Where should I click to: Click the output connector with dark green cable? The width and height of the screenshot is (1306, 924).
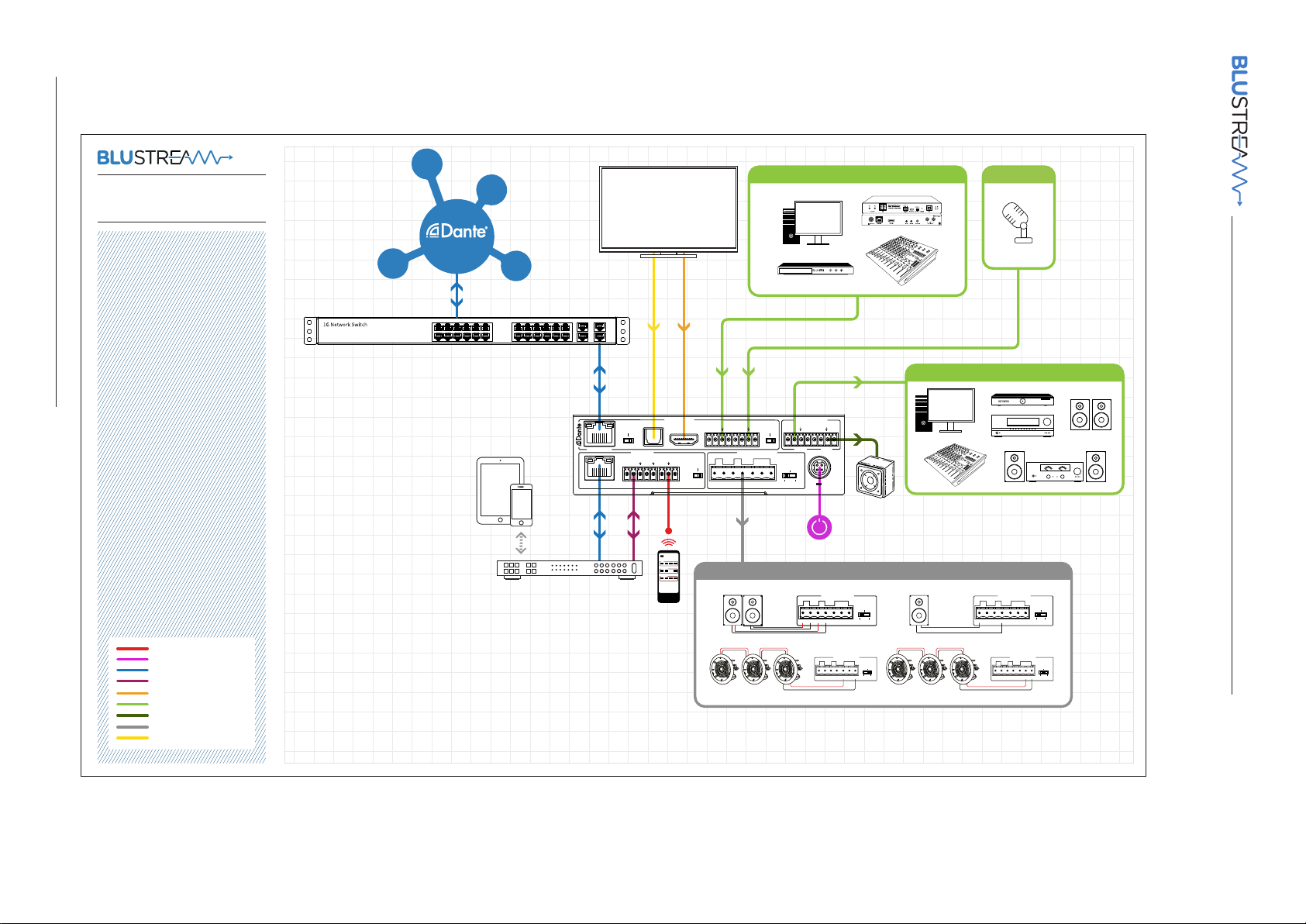(811, 440)
